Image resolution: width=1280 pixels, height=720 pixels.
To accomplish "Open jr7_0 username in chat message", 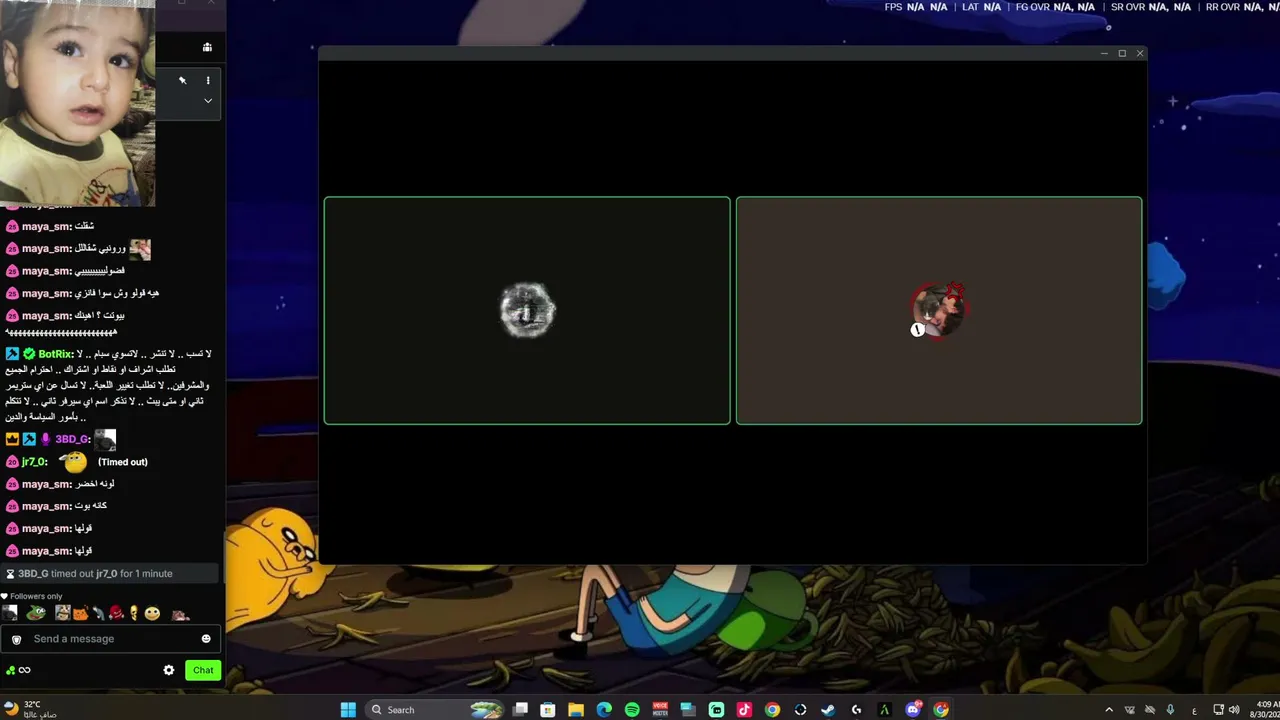I will [35, 462].
